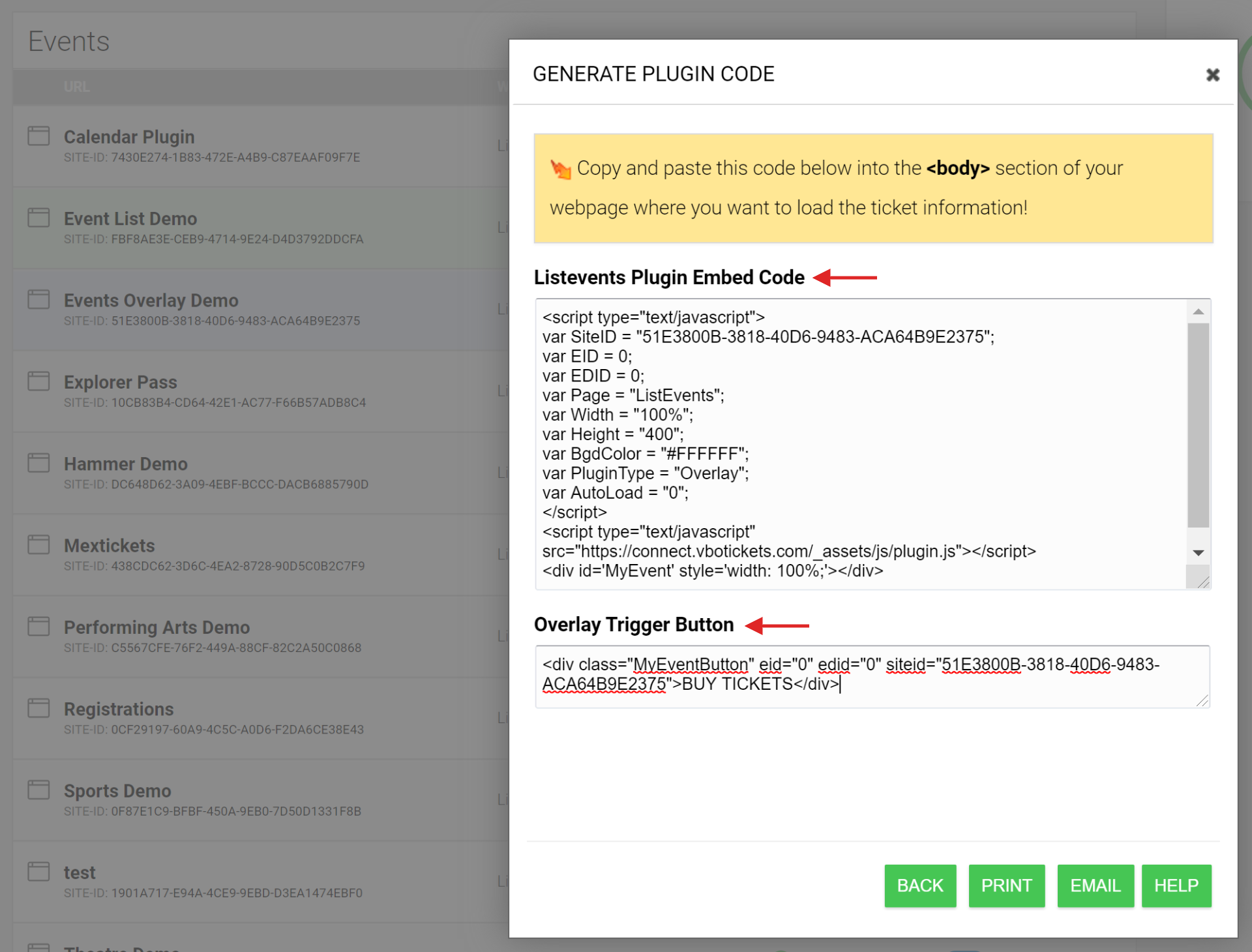1252x952 pixels.
Task: Click the HELP button
Action: tap(1176, 885)
